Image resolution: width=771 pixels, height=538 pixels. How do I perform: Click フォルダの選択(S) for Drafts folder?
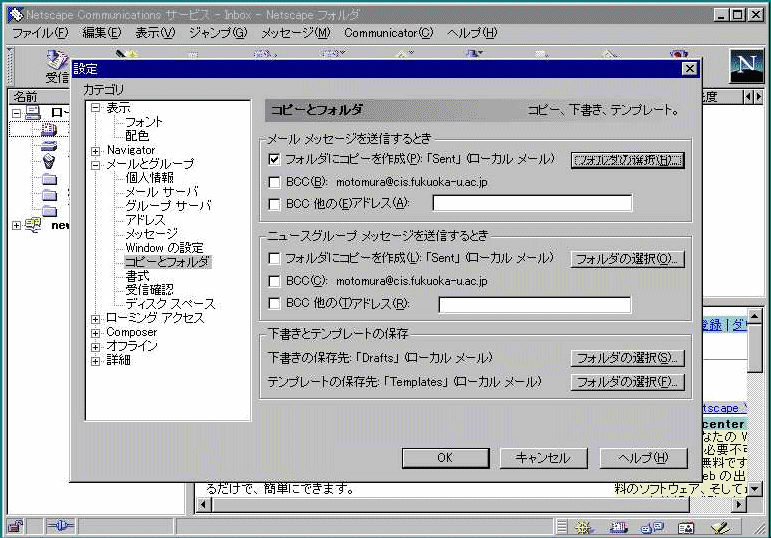pos(627,358)
